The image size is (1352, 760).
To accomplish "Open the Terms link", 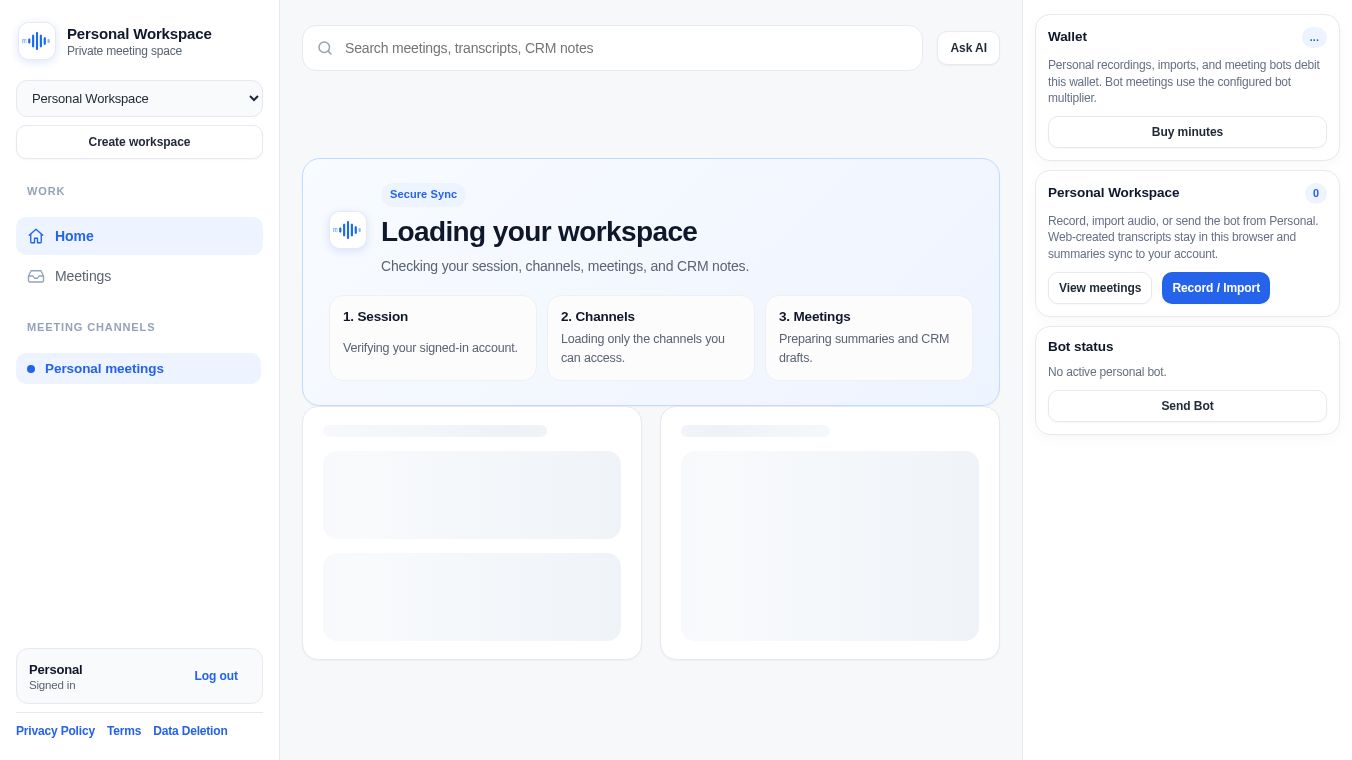I will click(124, 731).
